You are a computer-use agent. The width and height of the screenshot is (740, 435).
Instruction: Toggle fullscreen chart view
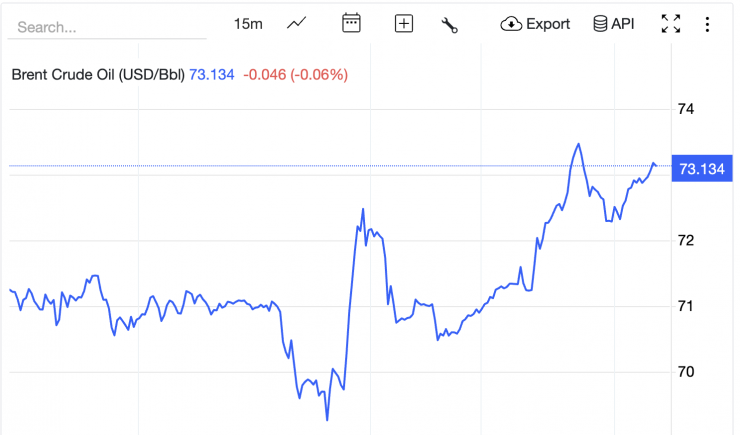click(670, 24)
